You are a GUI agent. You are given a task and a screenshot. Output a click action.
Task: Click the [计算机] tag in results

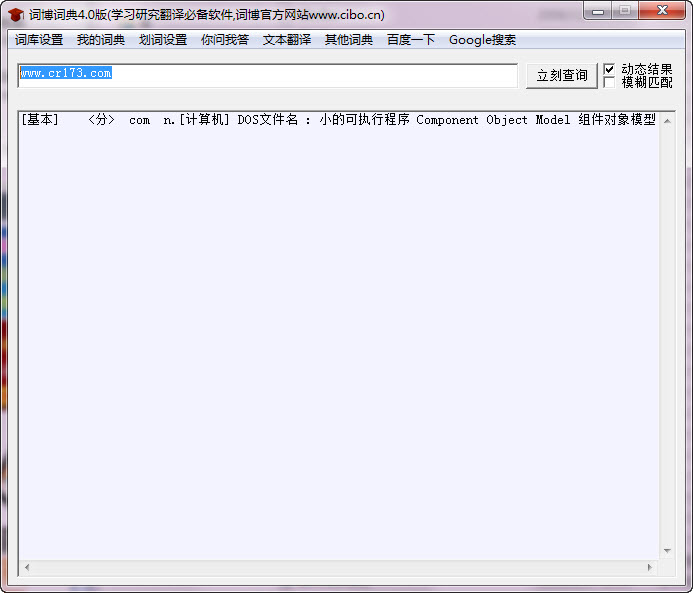(x=204, y=119)
